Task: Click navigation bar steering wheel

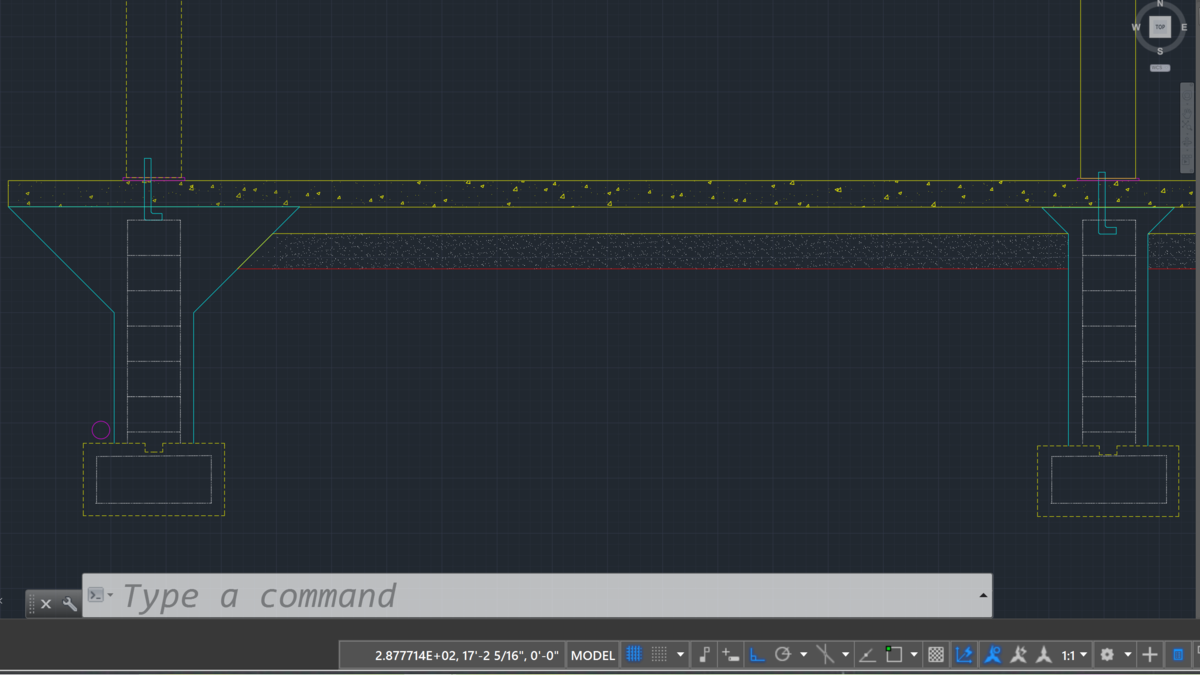Action: (1187, 95)
